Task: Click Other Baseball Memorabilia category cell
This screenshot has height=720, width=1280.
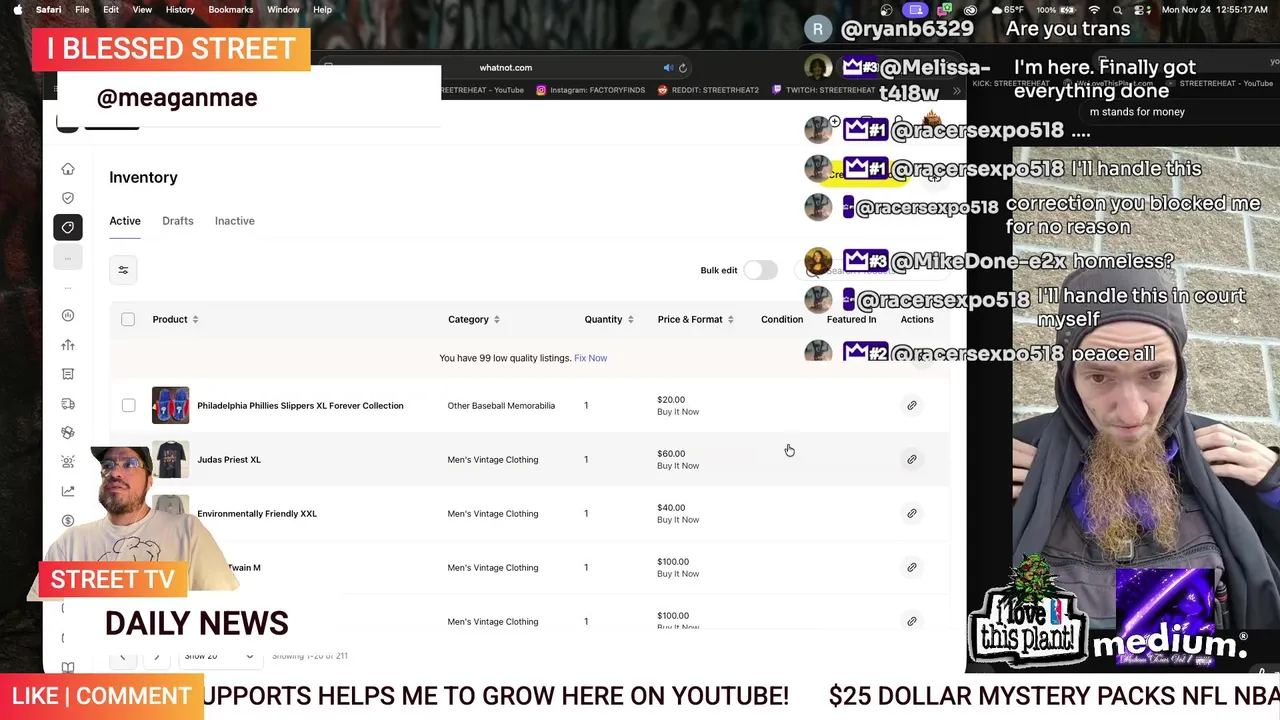Action: click(501, 406)
